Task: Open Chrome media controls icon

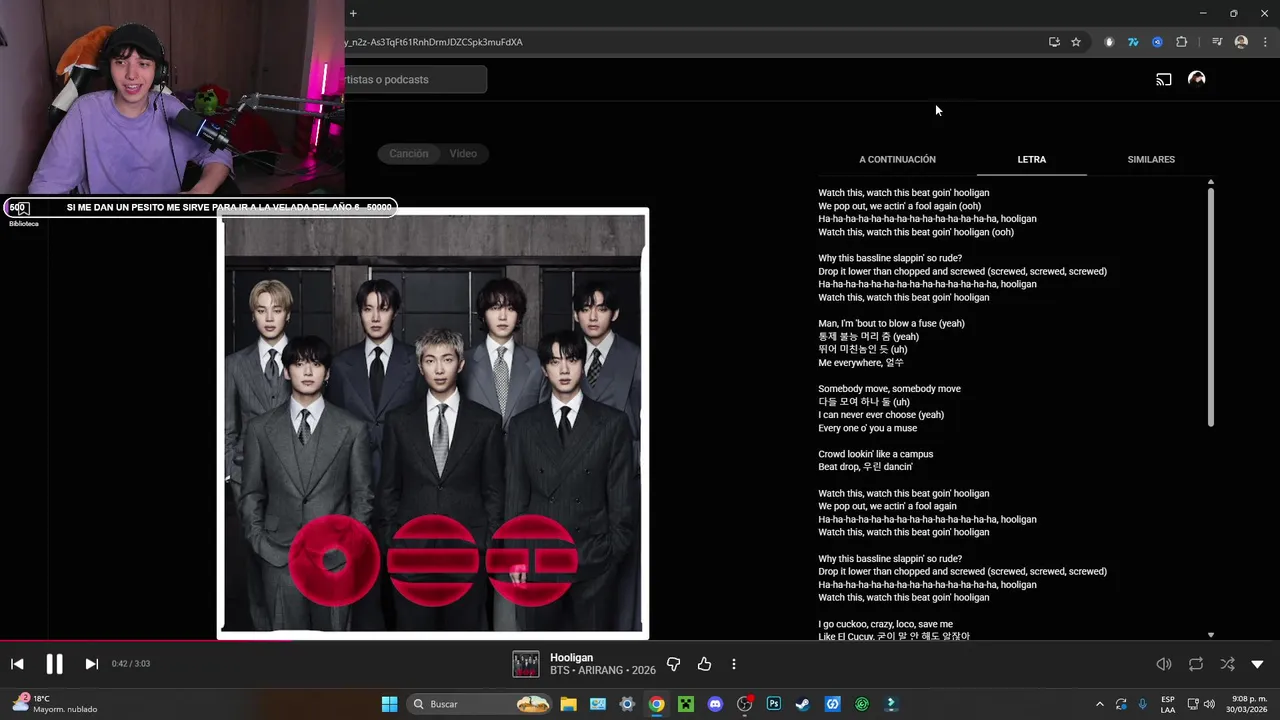Action: pyautogui.click(x=1217, y=42)
